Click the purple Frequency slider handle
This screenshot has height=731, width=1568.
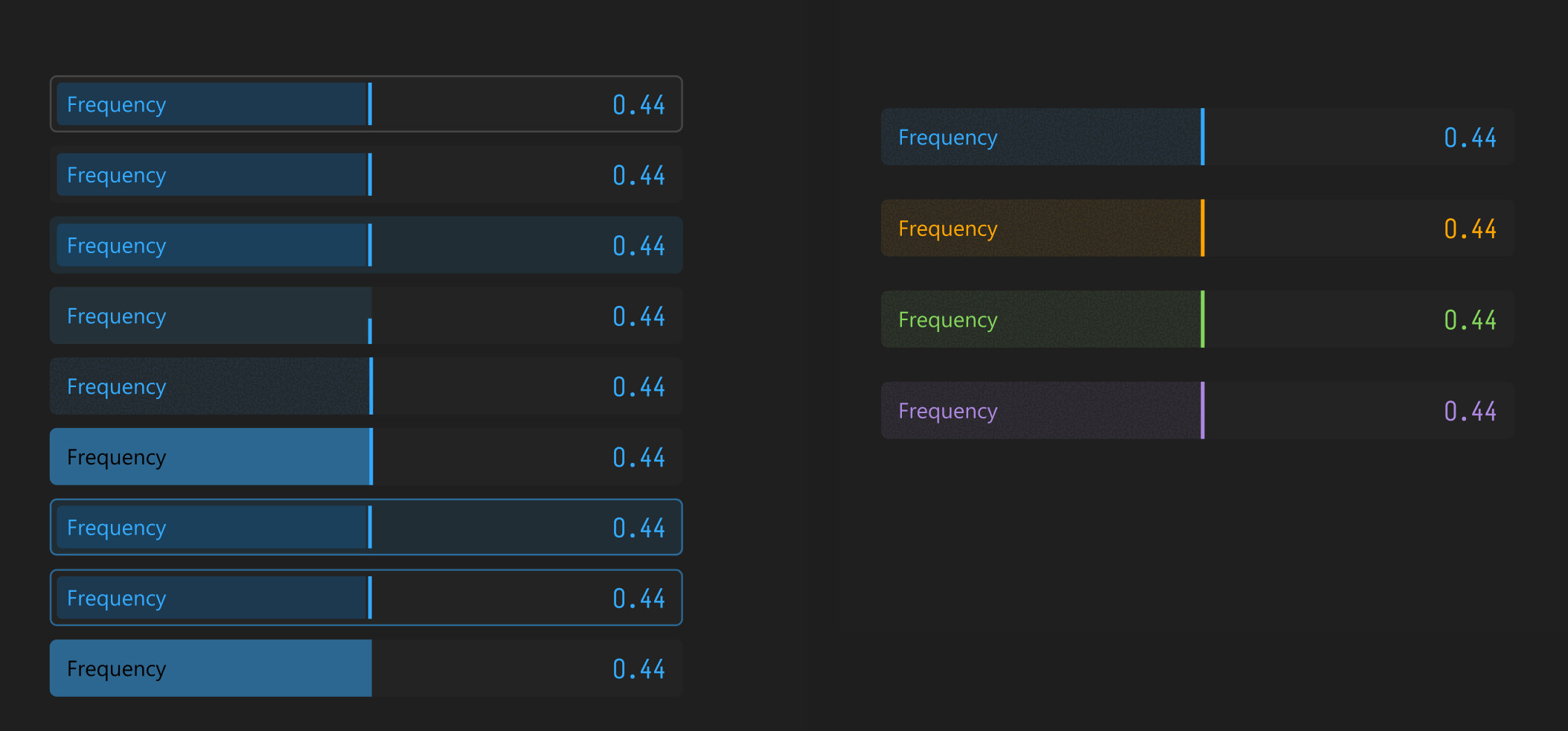[x=1202, y=410]
